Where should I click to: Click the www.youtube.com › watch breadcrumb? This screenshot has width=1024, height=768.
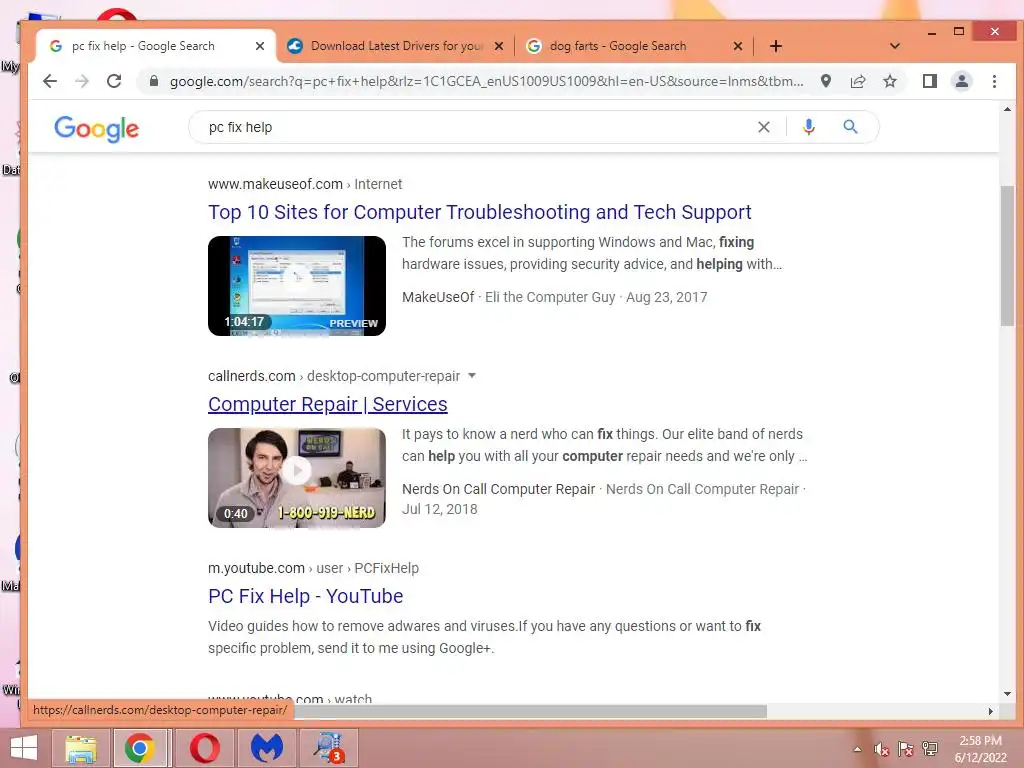click(x=290, y=698)
